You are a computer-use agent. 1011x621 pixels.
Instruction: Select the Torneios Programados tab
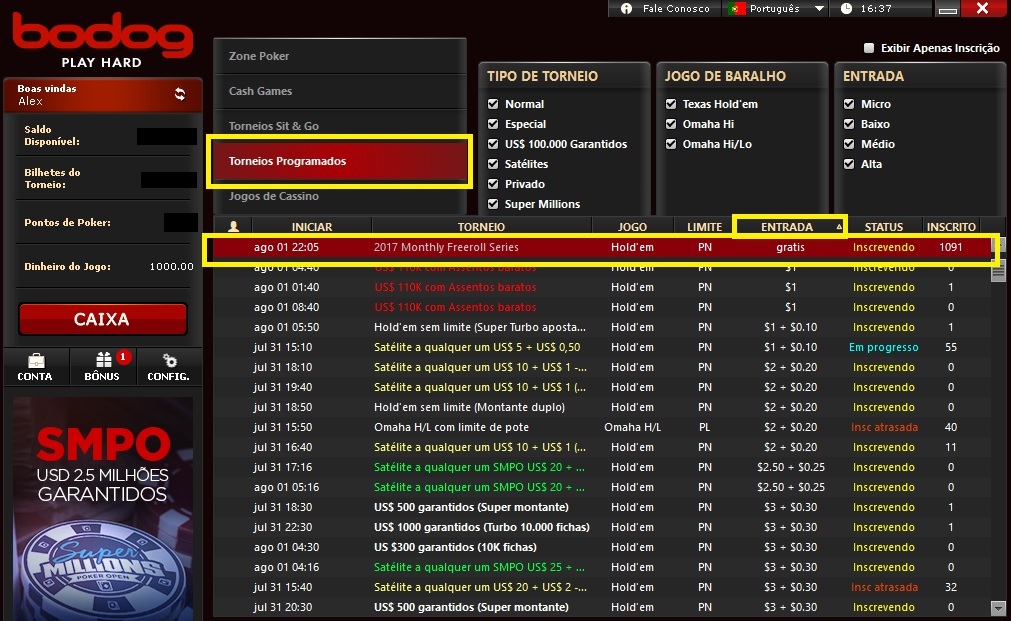(340, 161)
